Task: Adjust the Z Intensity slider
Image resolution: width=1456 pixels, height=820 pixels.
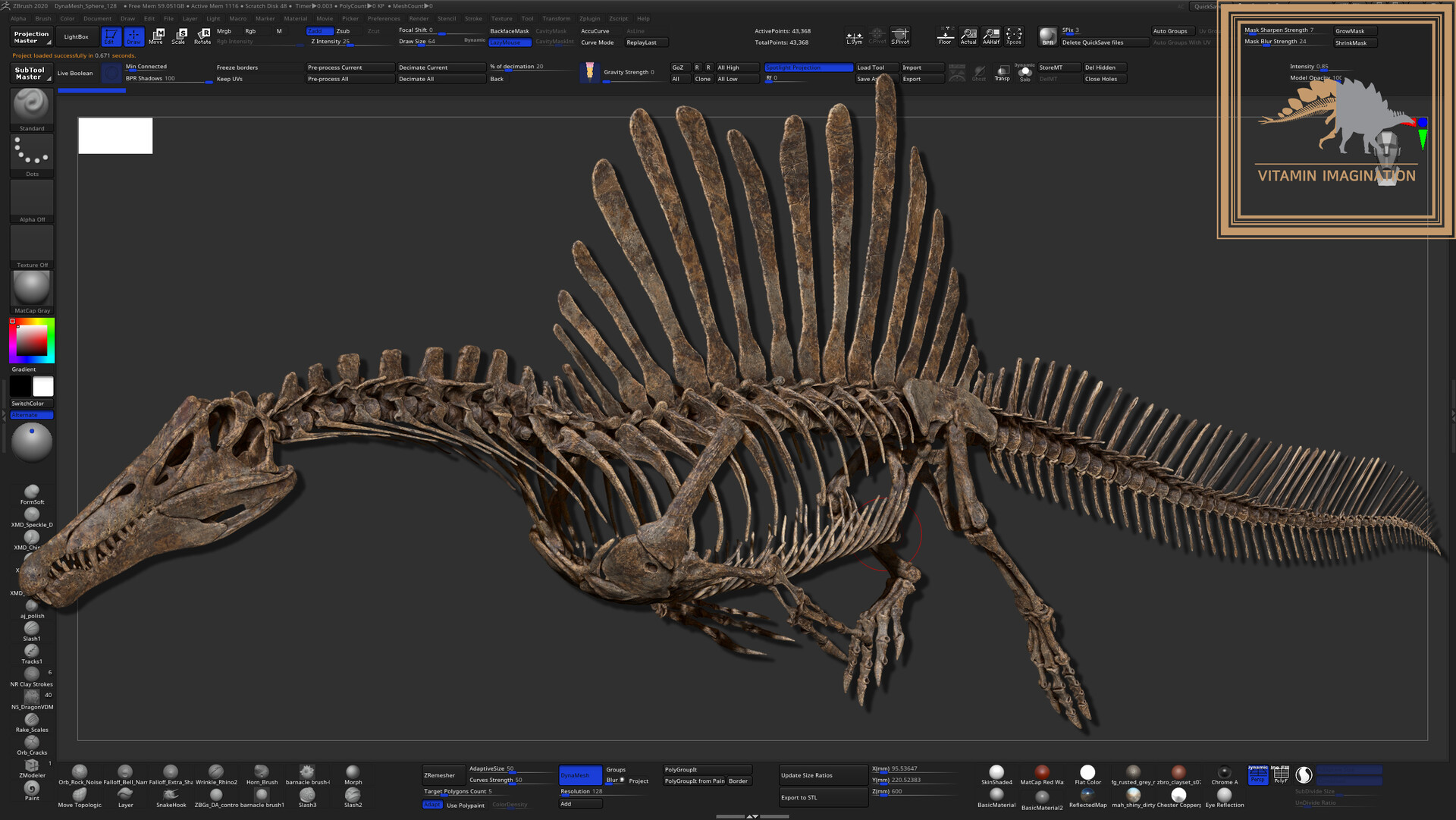Action: coord(350,42)
